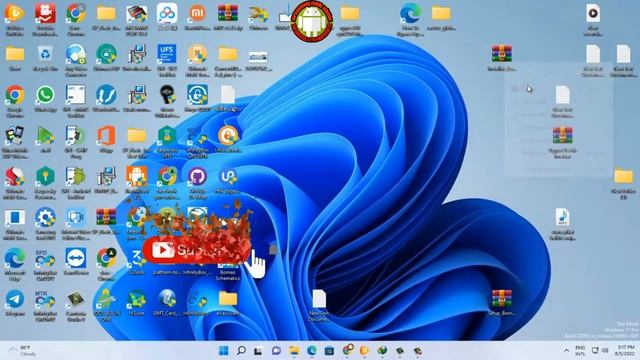
Task: Open File Explorer from the taskbar
Action: click(294, 351)
